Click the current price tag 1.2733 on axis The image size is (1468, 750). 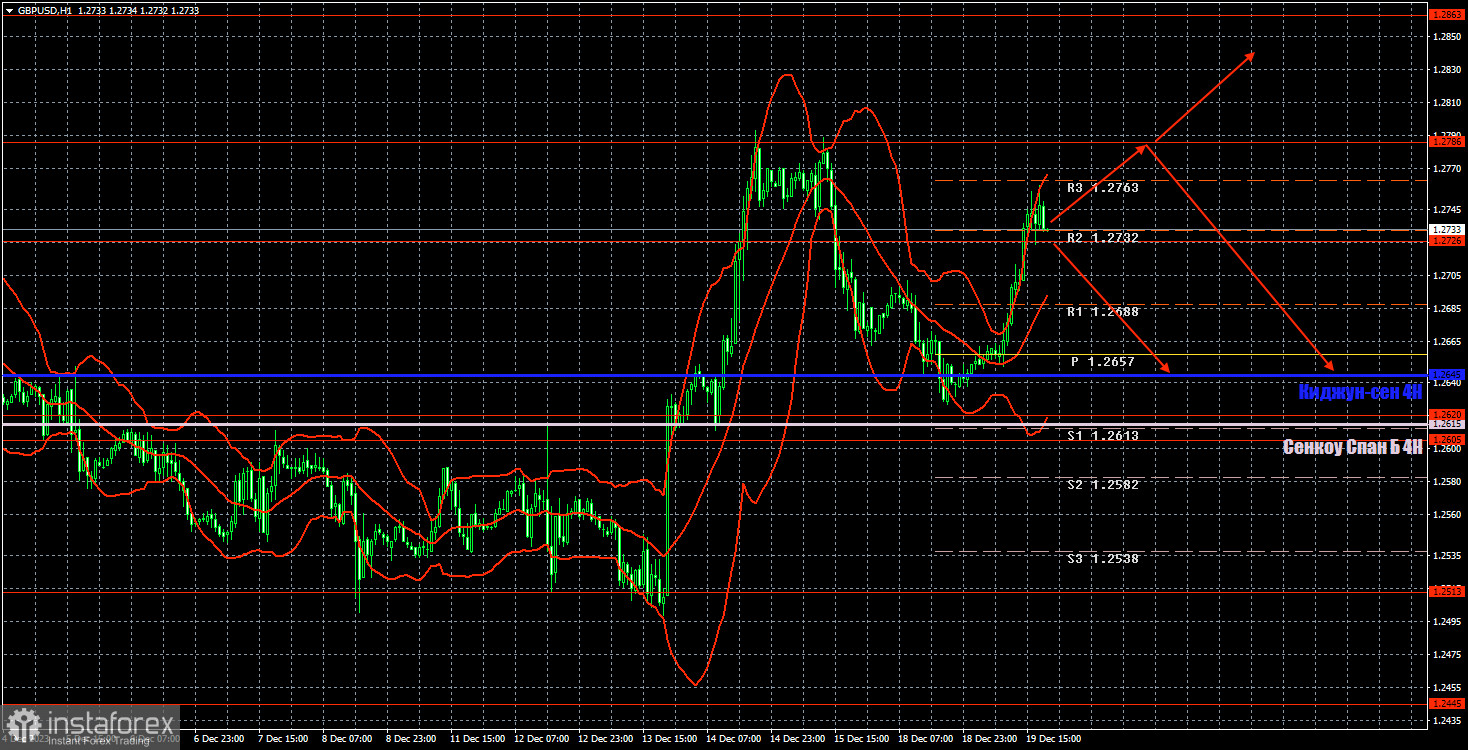pyautogui.click(x=1447, y=229)
